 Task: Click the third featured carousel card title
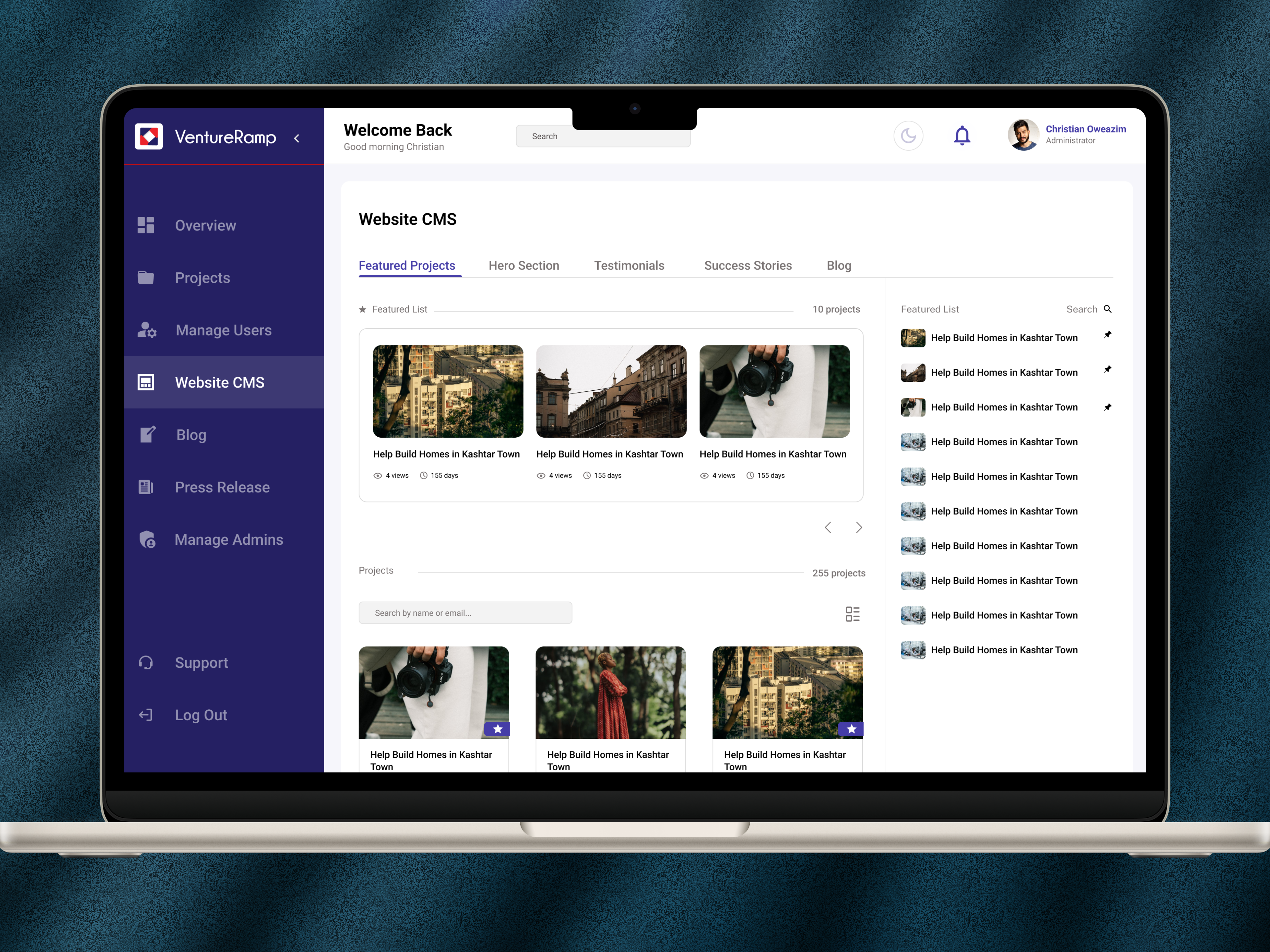[773, 454]
